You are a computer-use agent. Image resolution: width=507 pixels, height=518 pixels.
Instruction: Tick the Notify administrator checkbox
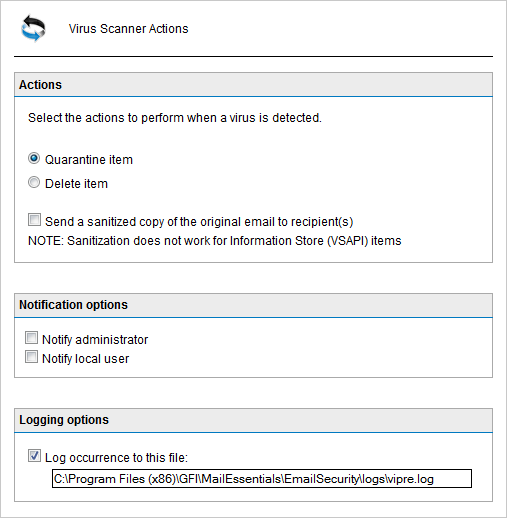point(31,338)
